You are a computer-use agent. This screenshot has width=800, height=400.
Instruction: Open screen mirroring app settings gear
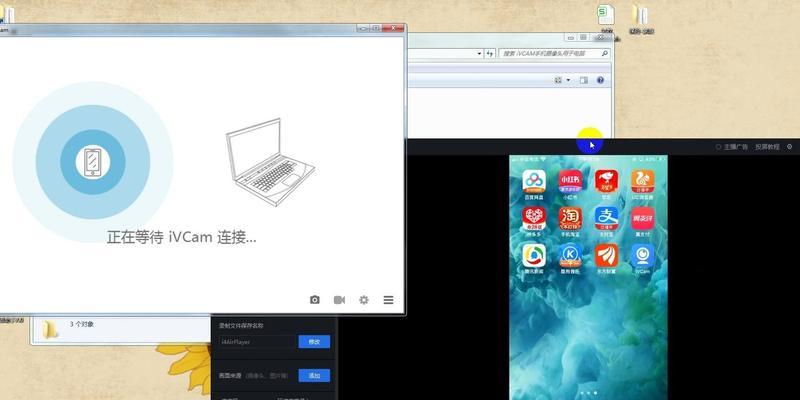pyautogui.click(x=789, y=146)
